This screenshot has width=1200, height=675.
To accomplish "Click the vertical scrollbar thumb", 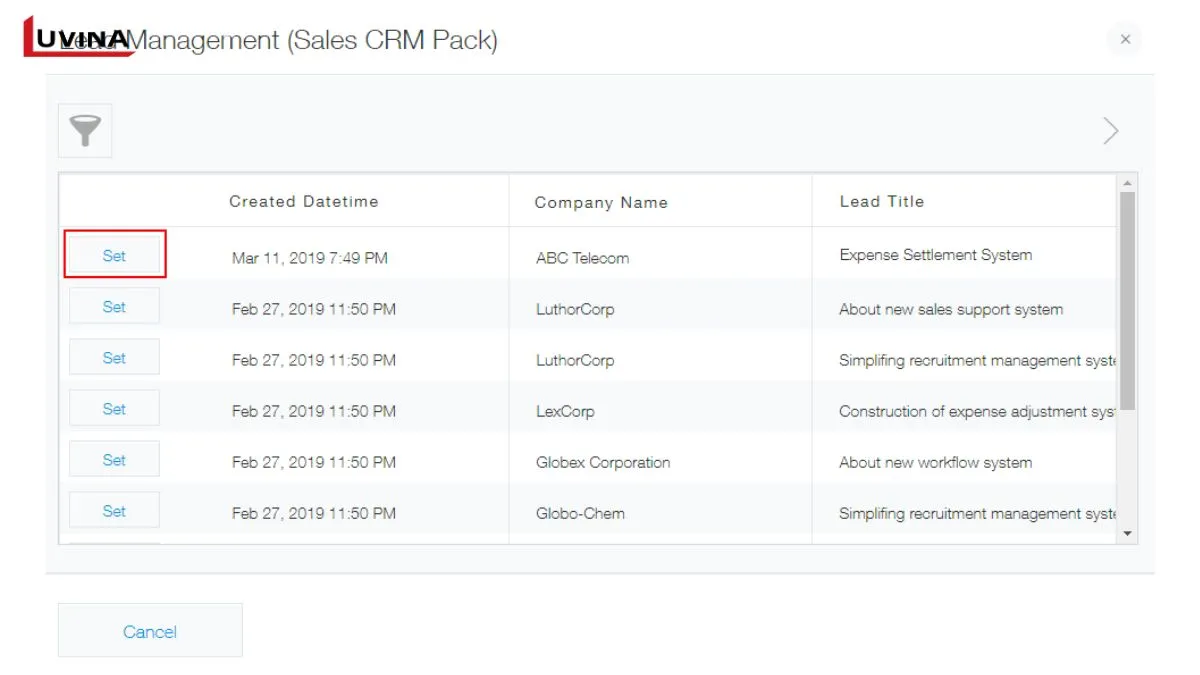I will tap(1128, 300).
